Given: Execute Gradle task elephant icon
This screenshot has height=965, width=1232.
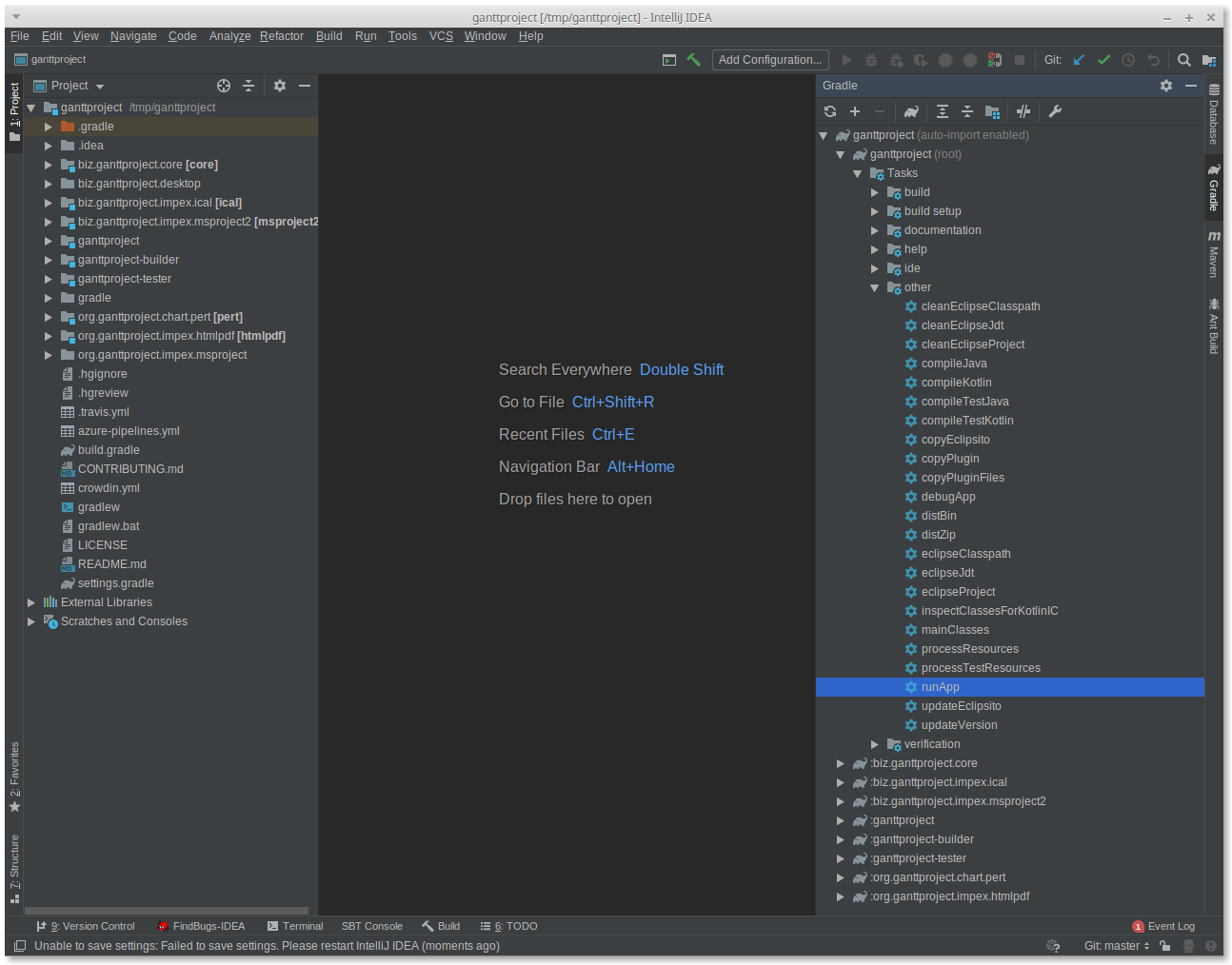Looking at the screenshot, I should click(911, 111).
